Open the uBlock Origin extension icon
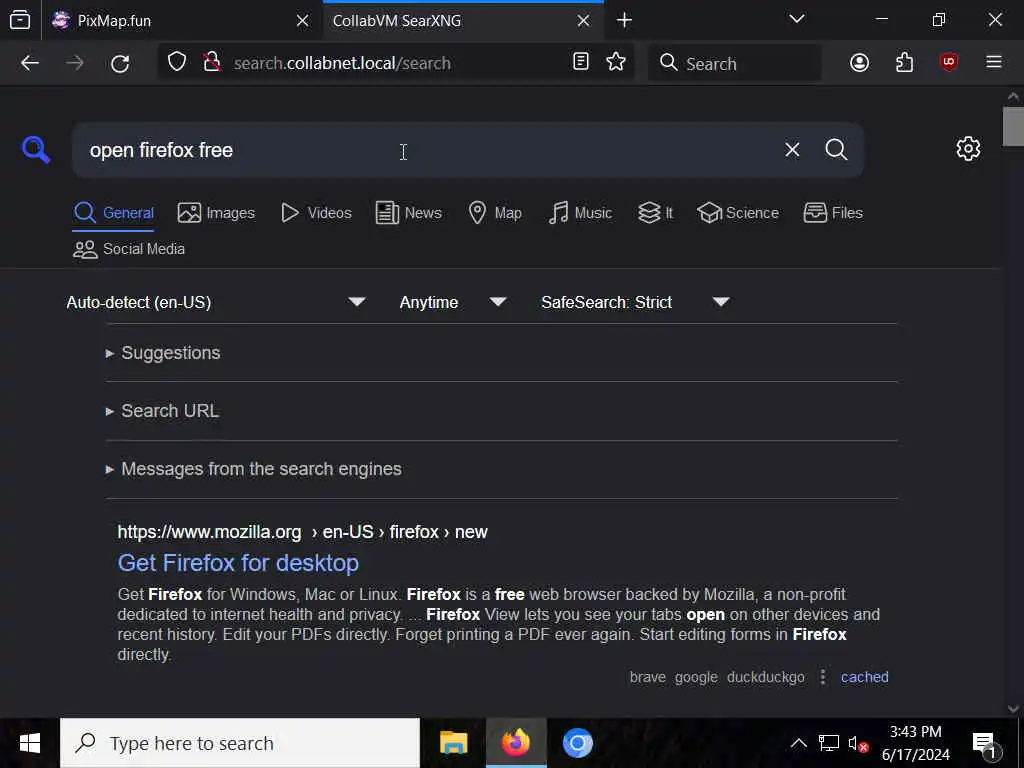 [x=949, y=62]
